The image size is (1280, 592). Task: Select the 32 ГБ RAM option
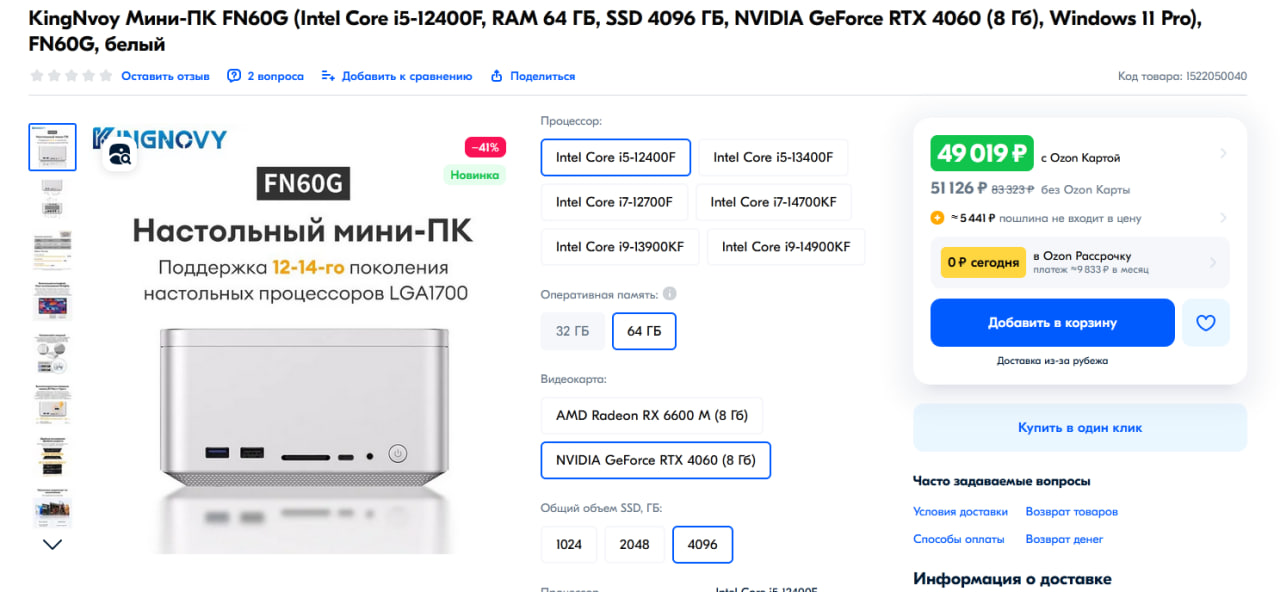pyautogui.click(x=572, y=332)
